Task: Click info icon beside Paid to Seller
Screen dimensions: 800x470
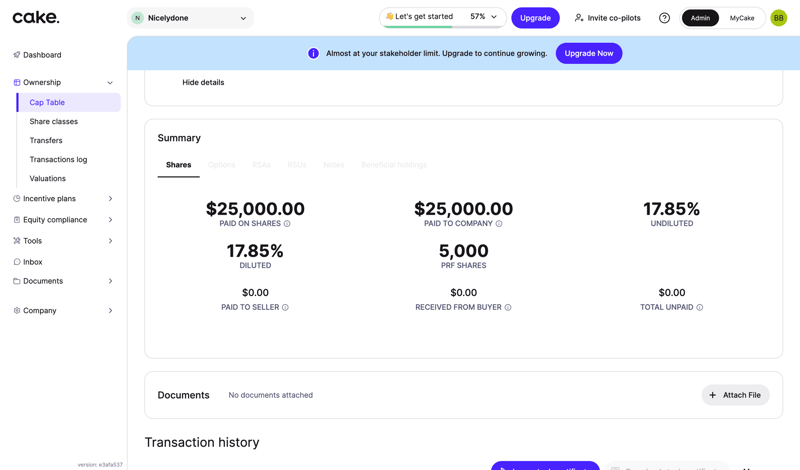Action: pyautogui.click(x=285, y=308)
